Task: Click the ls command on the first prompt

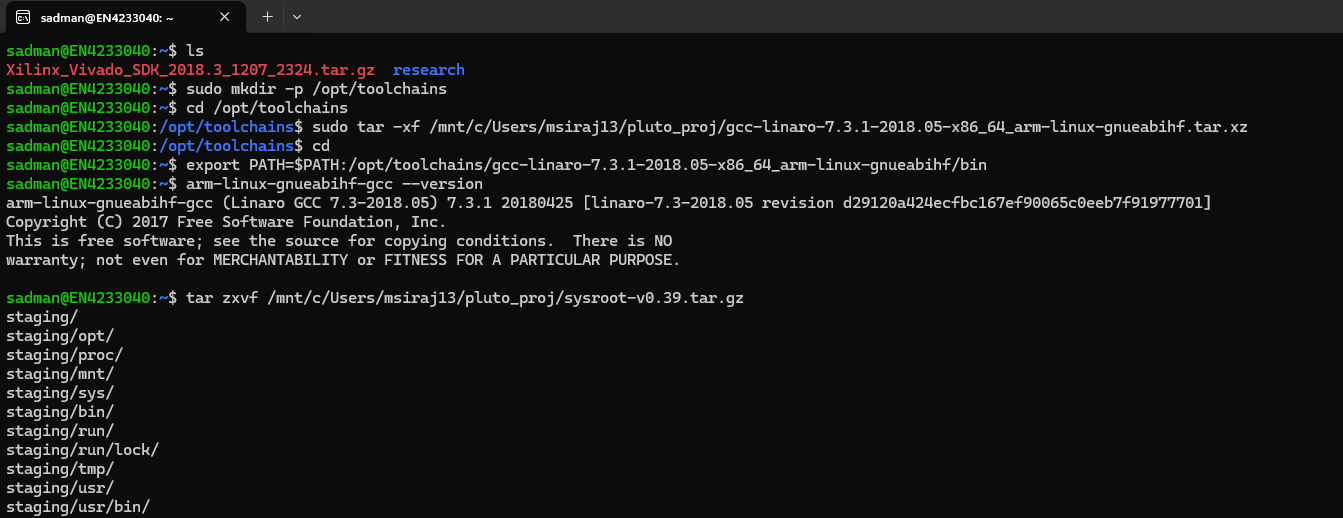Action: point(195,51)
